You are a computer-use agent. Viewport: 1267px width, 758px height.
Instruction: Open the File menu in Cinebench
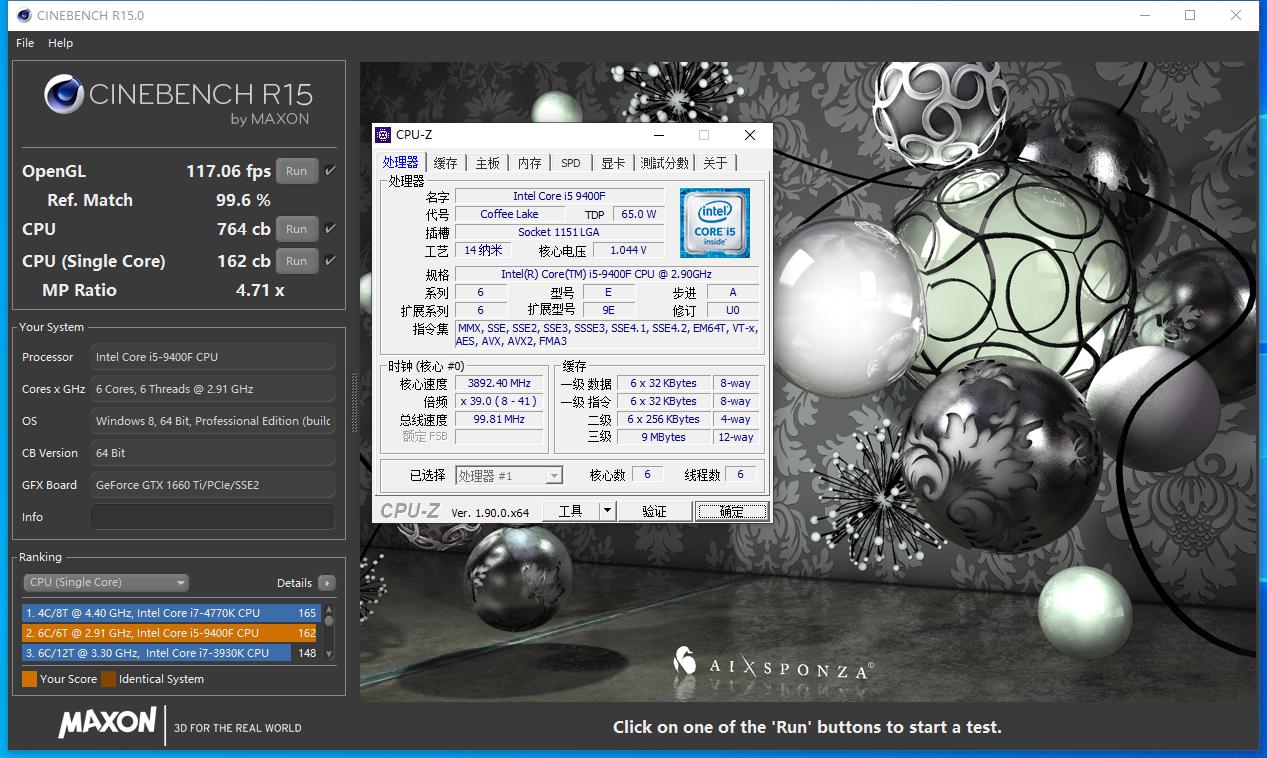coord(25,43)
